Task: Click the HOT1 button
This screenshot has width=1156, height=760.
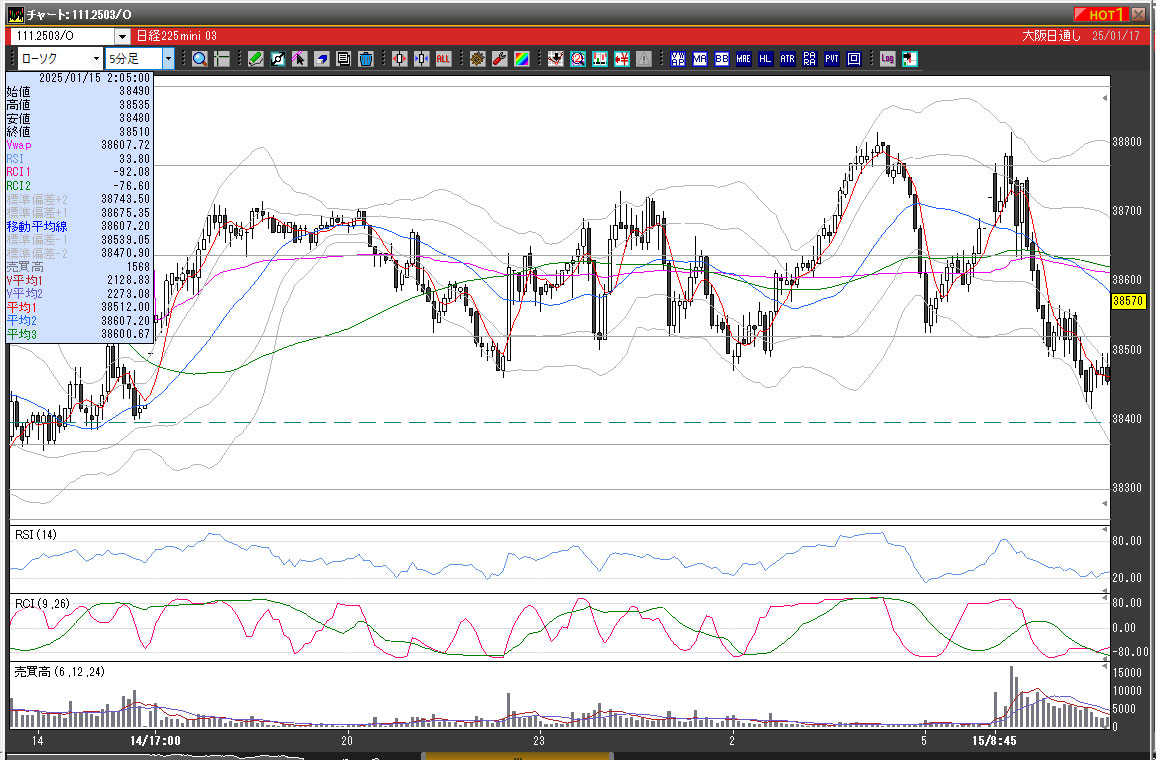Action: point(1100,14)
